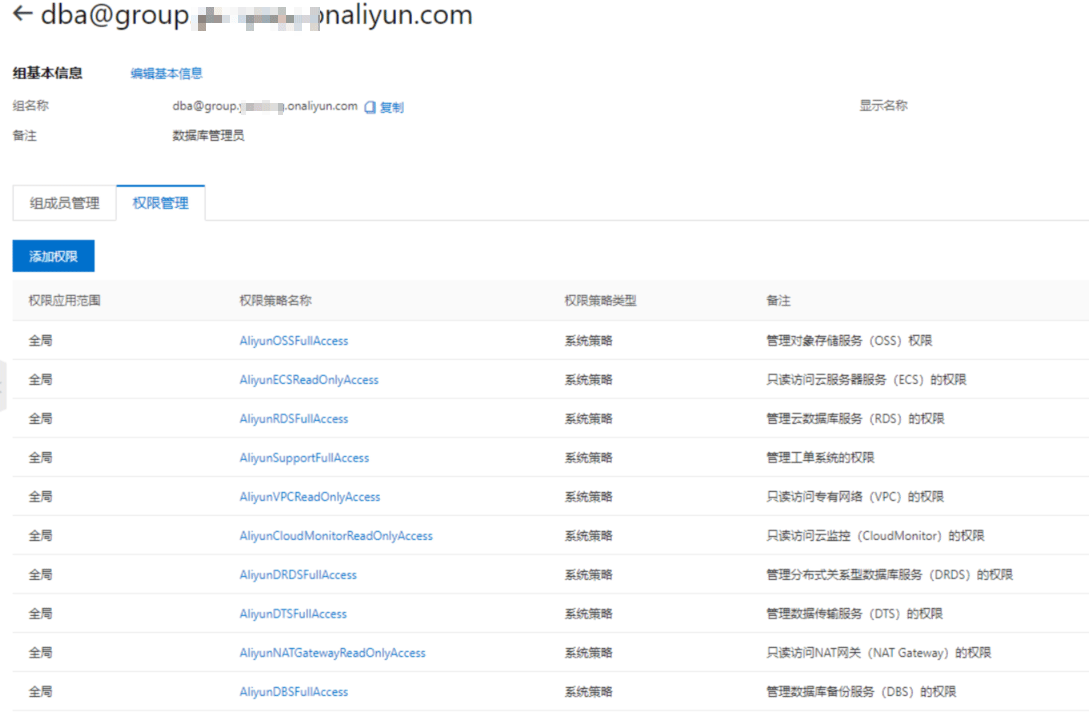This screenshot has height=715, width=1089.
Task: Open AliyunDRDSFullAccess policy link
Action: pos(298,575)
